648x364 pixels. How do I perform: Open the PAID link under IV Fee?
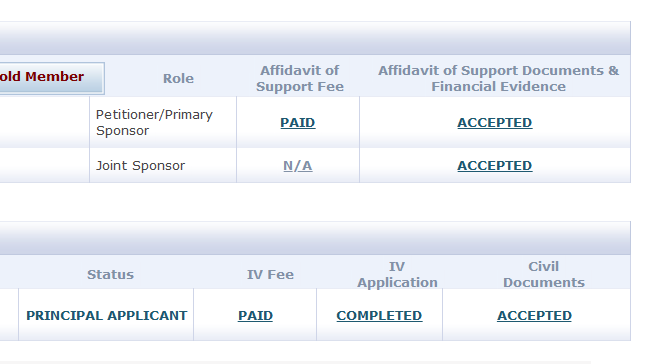tap(255, 316)
